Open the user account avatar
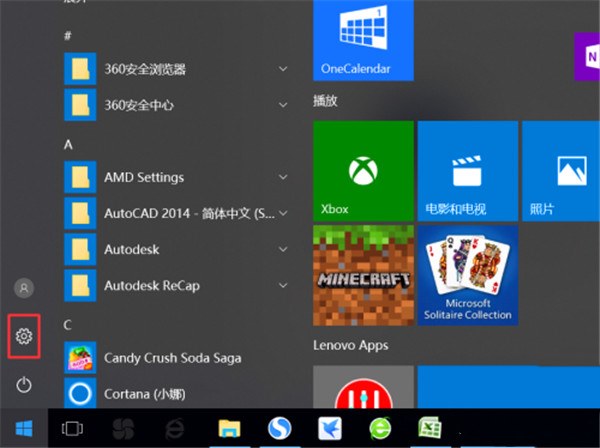Image resolution: width=600 pixels, height=448 pixels. (24, 288)
